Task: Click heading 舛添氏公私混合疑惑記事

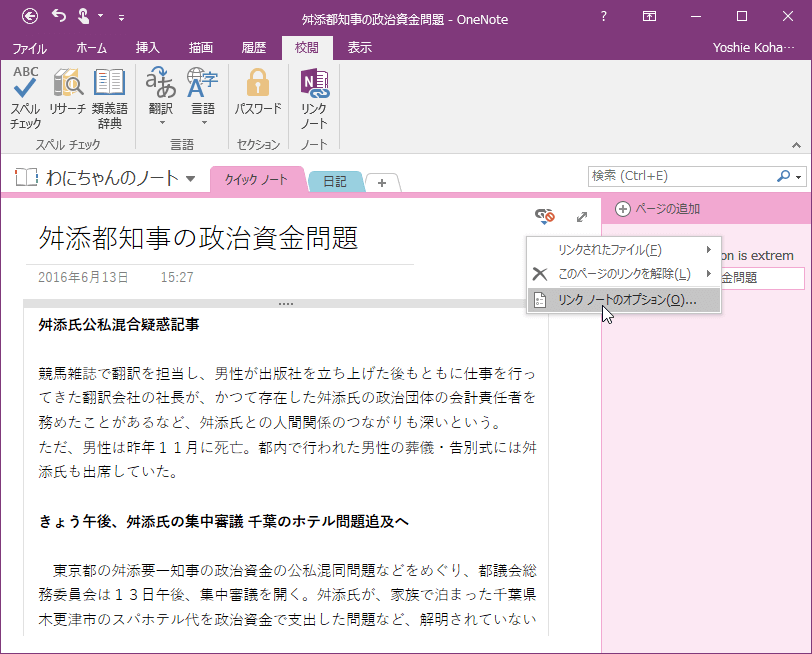Action: pyautogui.click(x=119, y=325)
